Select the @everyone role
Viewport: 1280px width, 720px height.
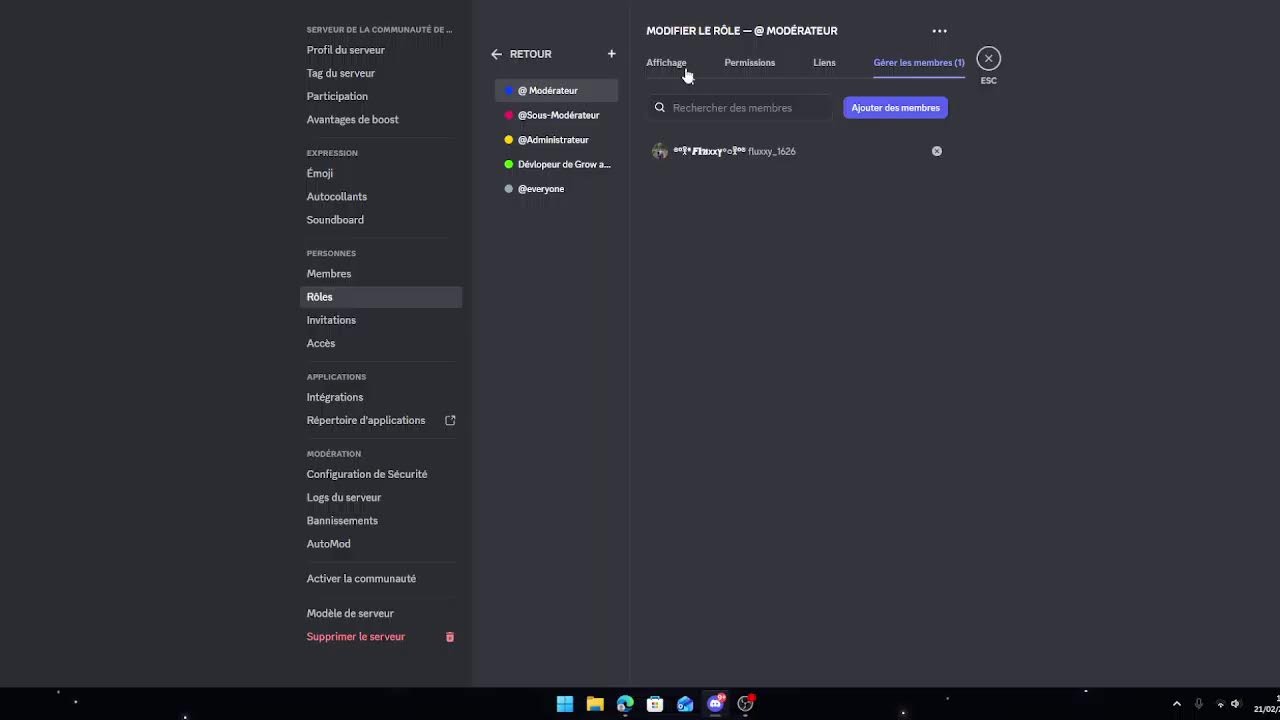click(x=556, y=189)
